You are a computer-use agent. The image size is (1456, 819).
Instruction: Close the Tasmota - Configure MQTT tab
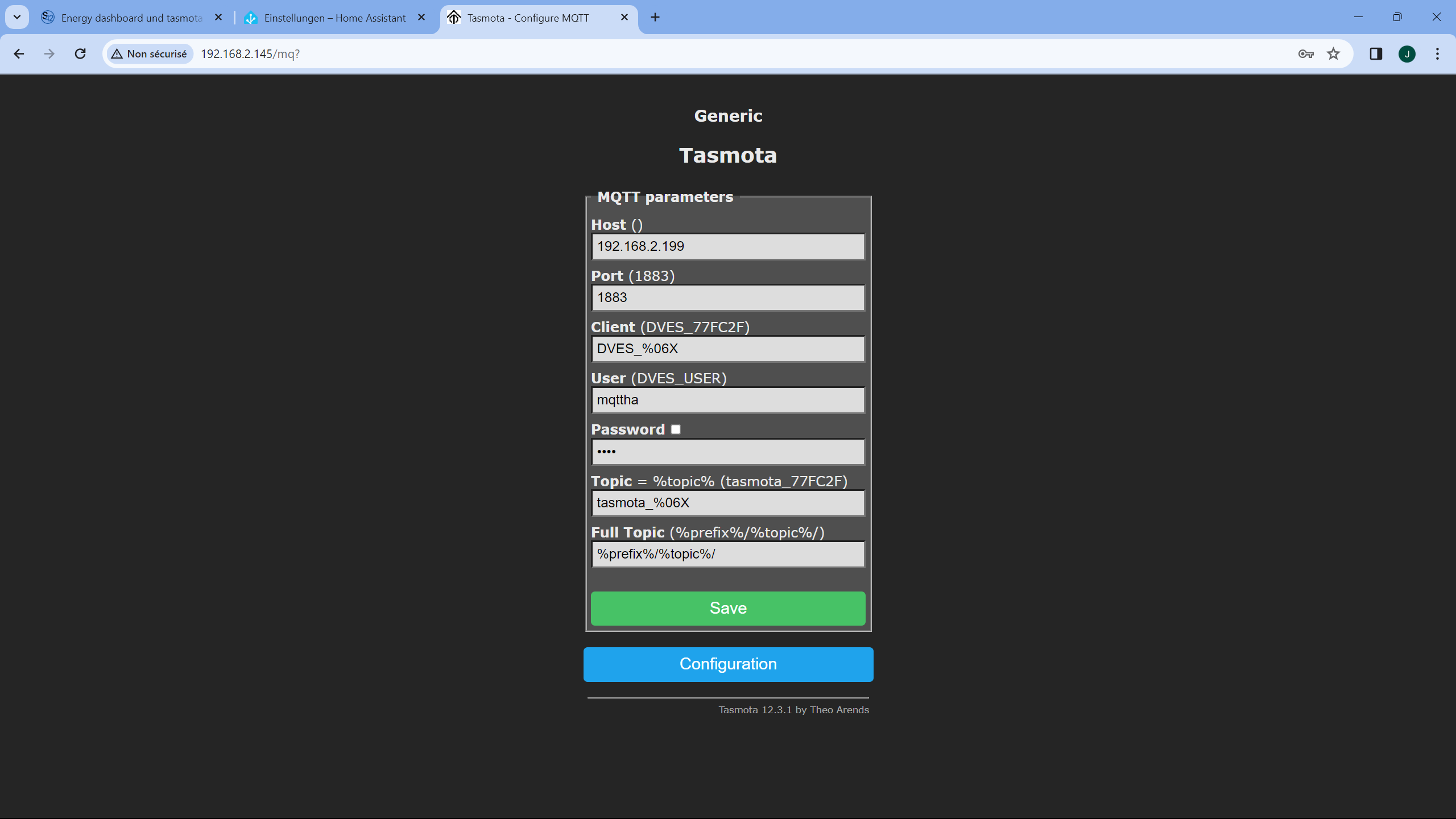[624, 18]
